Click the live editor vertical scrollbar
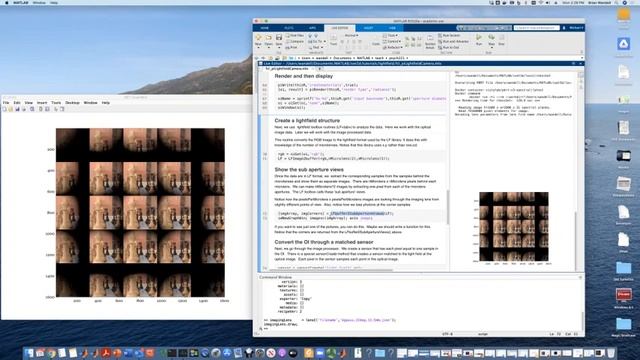The image size is (640, 360). tap(448, 207)
